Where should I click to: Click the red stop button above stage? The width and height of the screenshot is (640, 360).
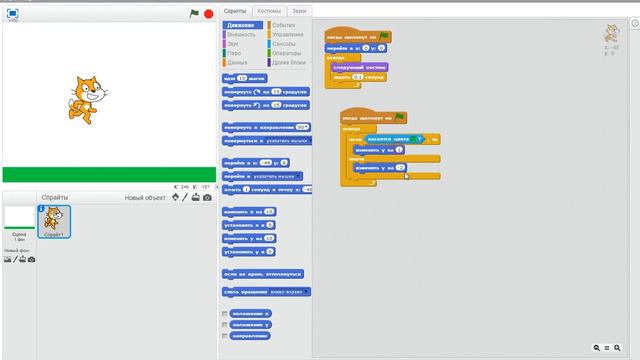tap(209, 14)
